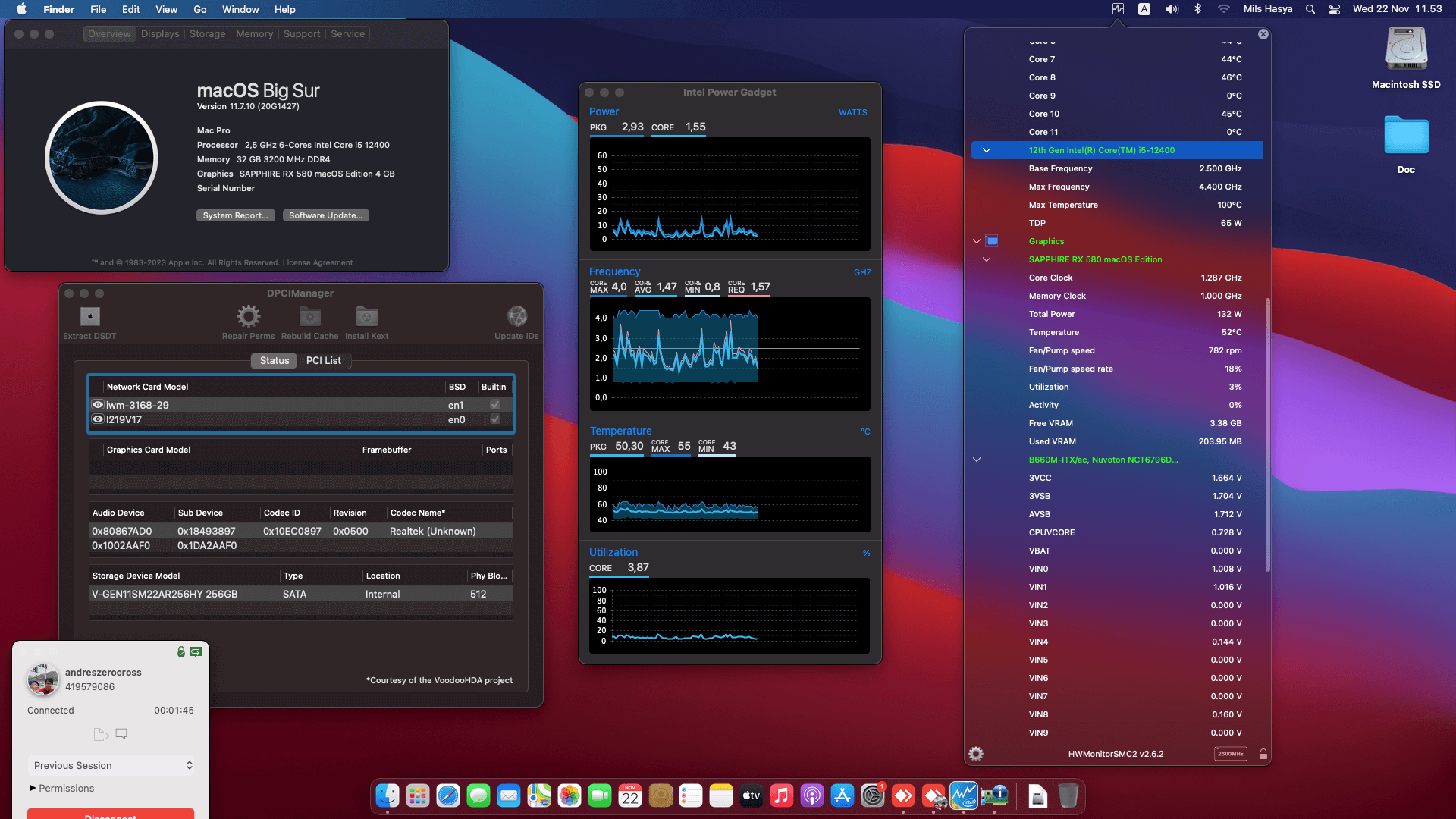Click the System Report... button
Image resolution: width=1456 pixels, height=819 pixels.
[235, 215]
